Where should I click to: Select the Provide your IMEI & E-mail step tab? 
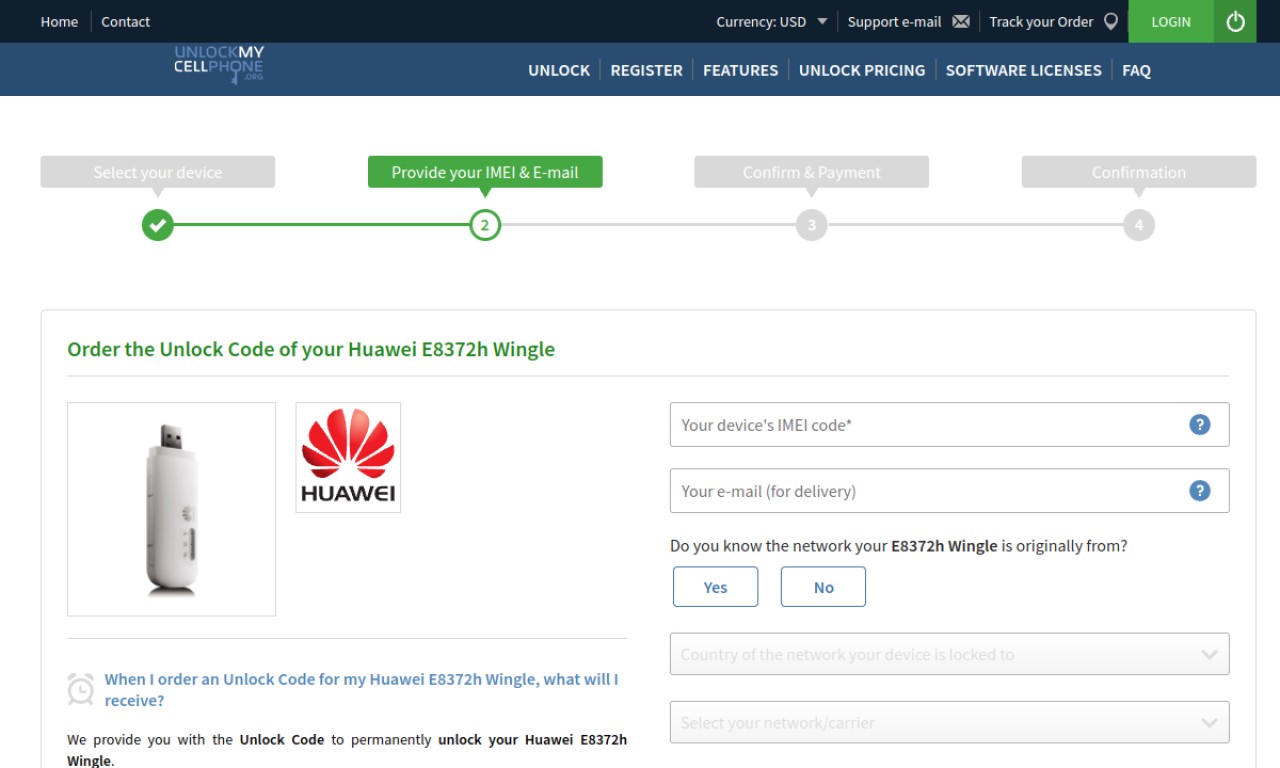(x=485, y=172)
